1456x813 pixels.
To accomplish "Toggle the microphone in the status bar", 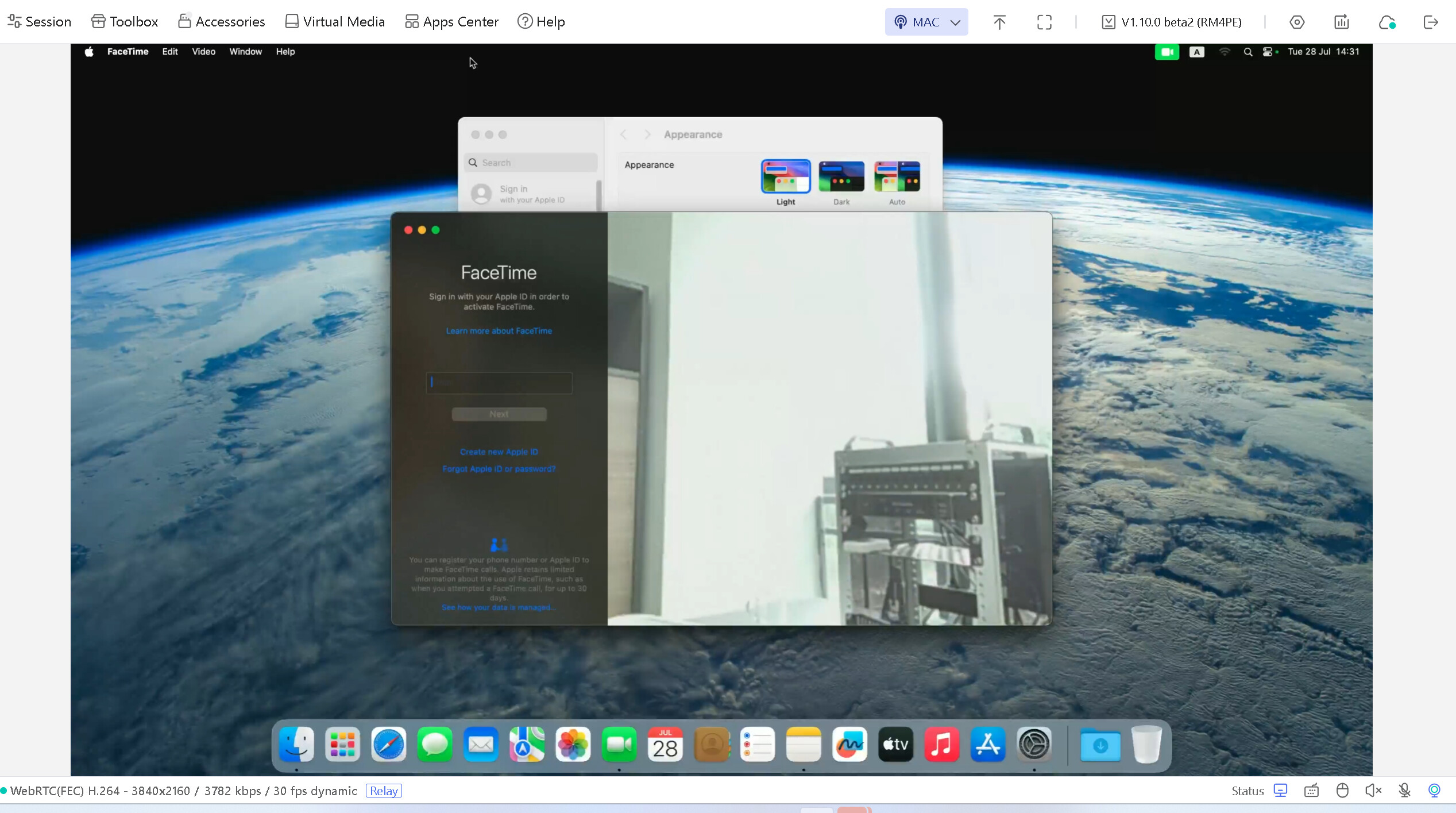I will pos(1404,791).
